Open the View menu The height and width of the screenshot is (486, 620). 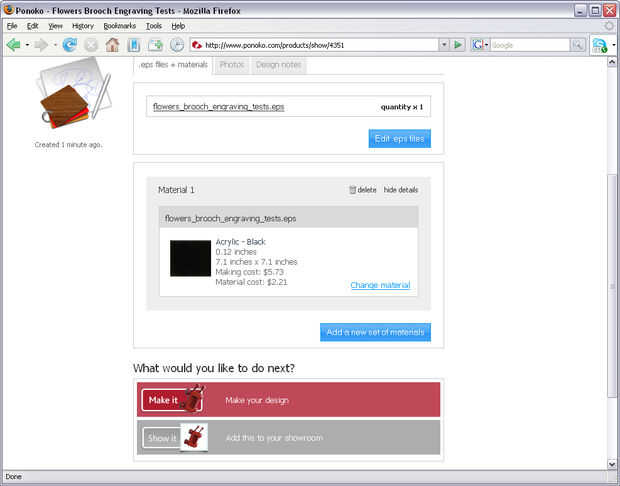(55, 26)
